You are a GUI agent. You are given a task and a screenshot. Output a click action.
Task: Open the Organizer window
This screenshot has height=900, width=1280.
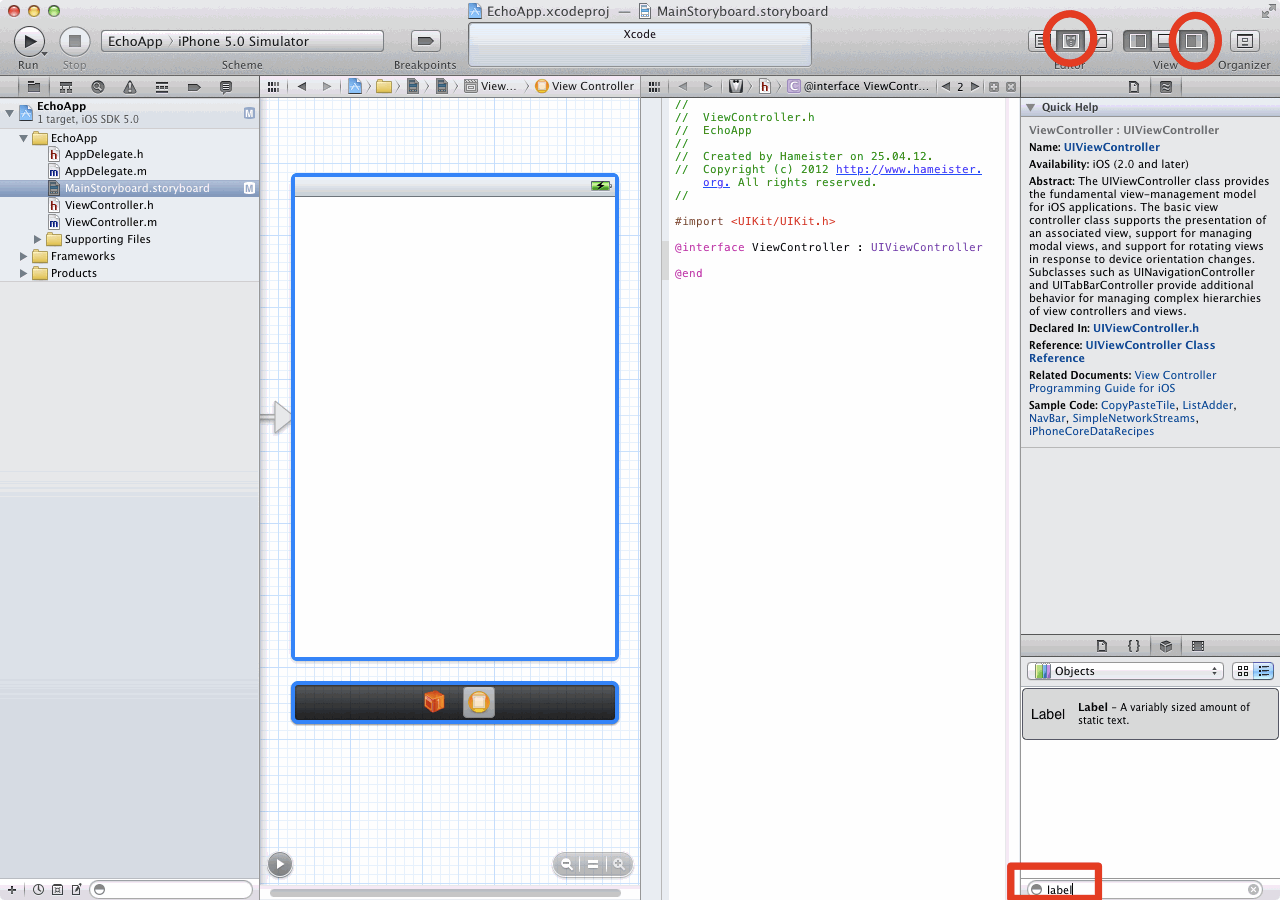click(1244, 41)
